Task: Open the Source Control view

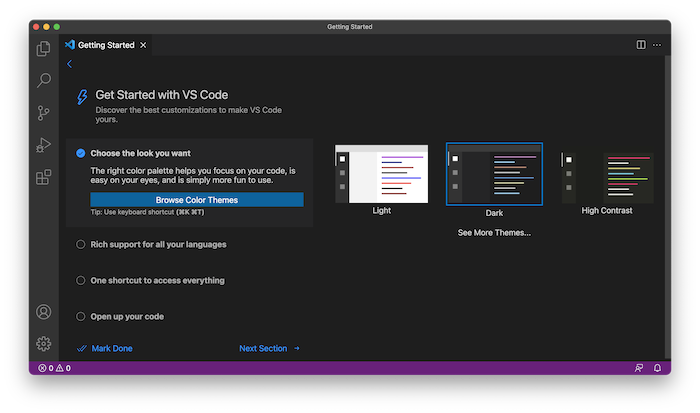Action: tap(43, 113)
